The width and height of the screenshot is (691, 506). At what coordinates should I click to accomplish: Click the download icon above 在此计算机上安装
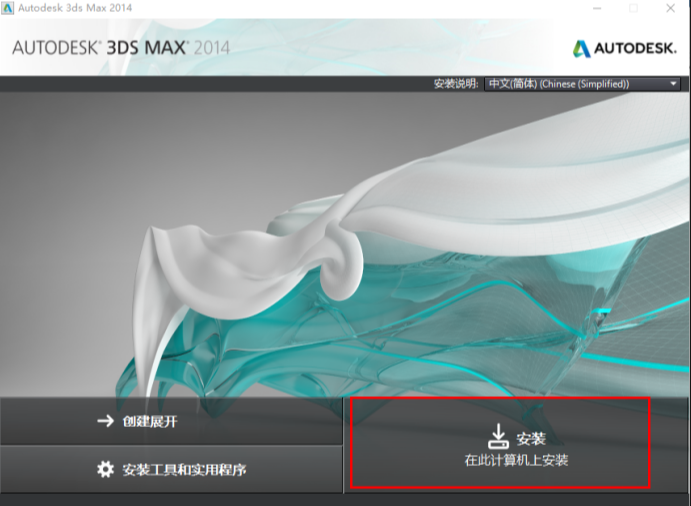click(498, 436)
